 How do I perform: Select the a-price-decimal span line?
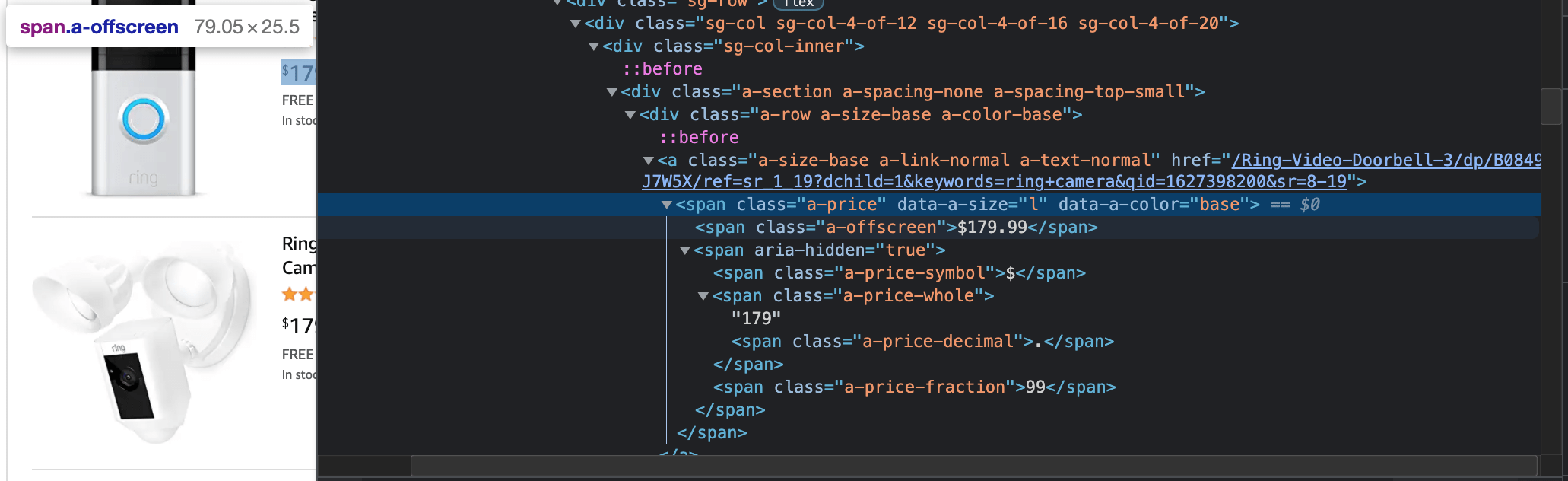coord(922,342)
